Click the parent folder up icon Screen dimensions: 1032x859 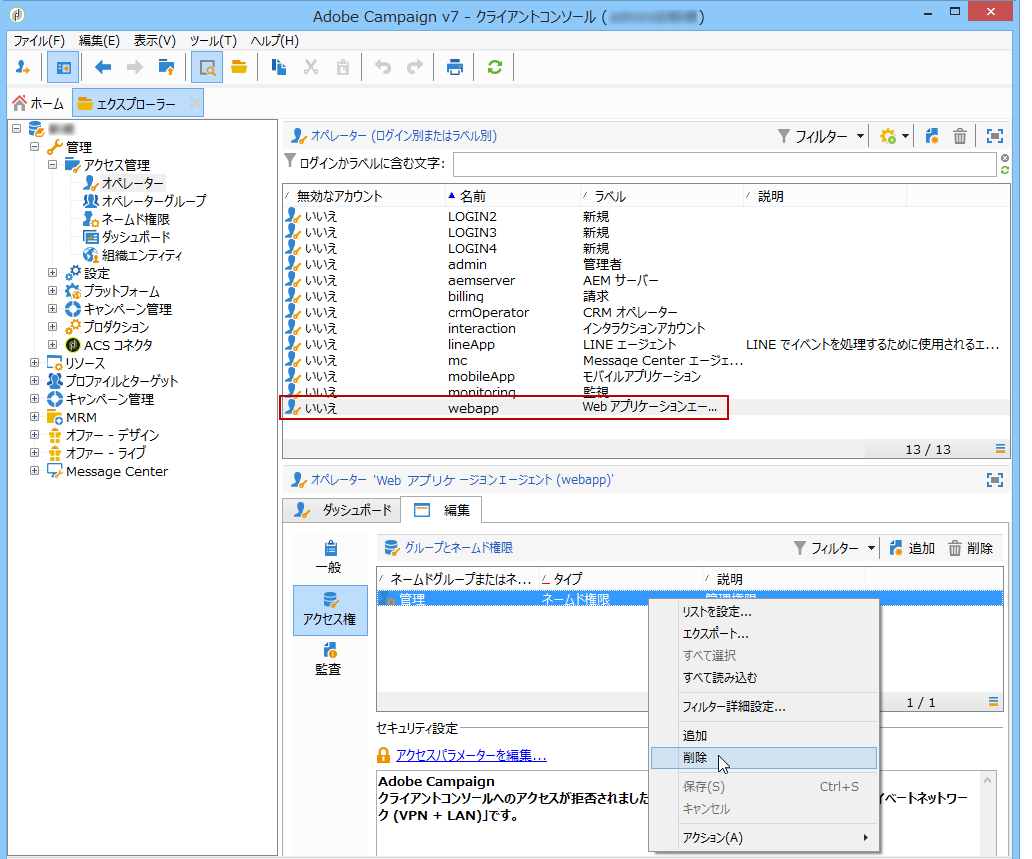pyautogui.click(x=167, y=67)
